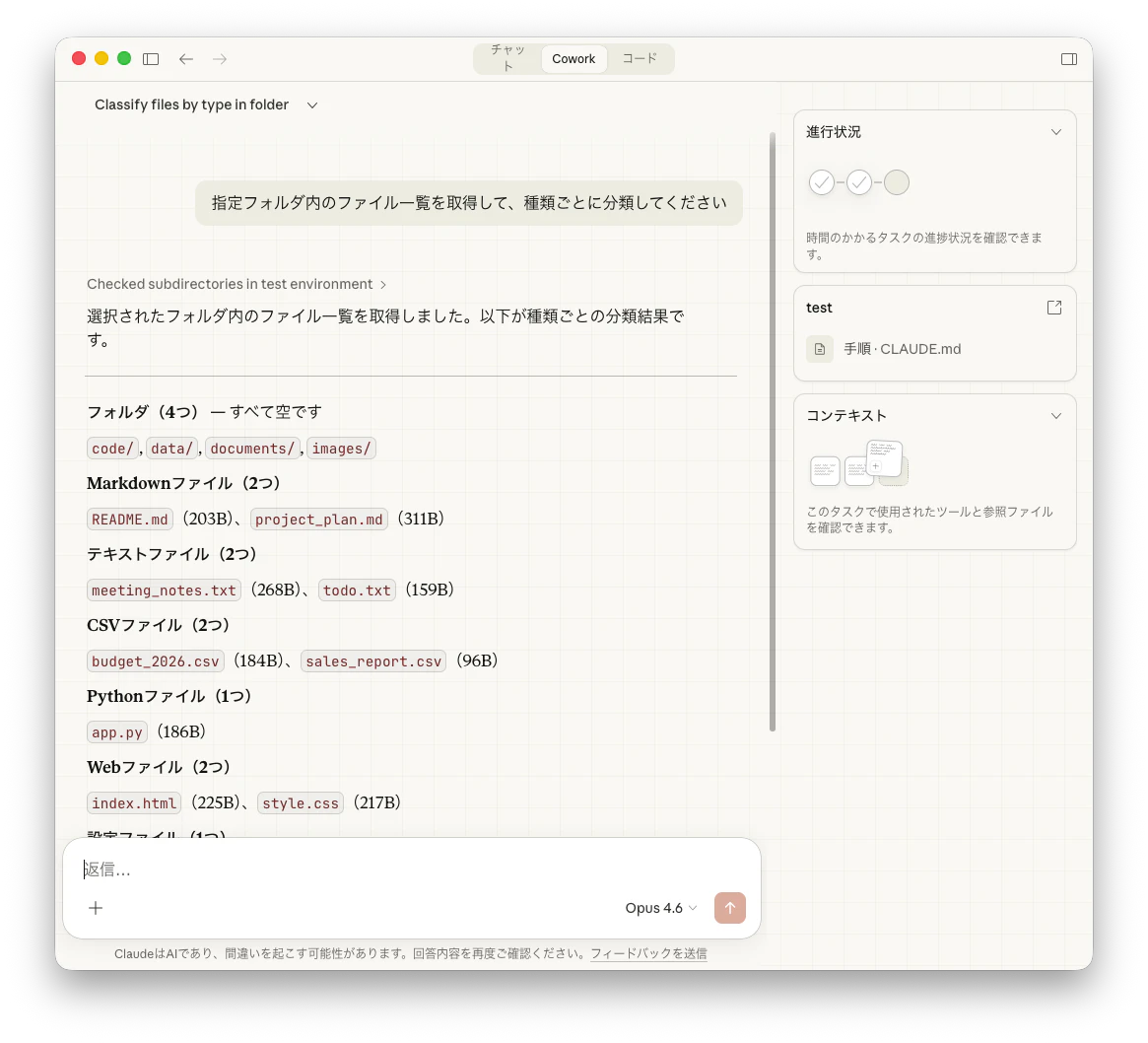The height and width of the screenshot is (1043, 1148).
Task: Expand Checked subdirectories in test environment
Action: tap(236, 284)
